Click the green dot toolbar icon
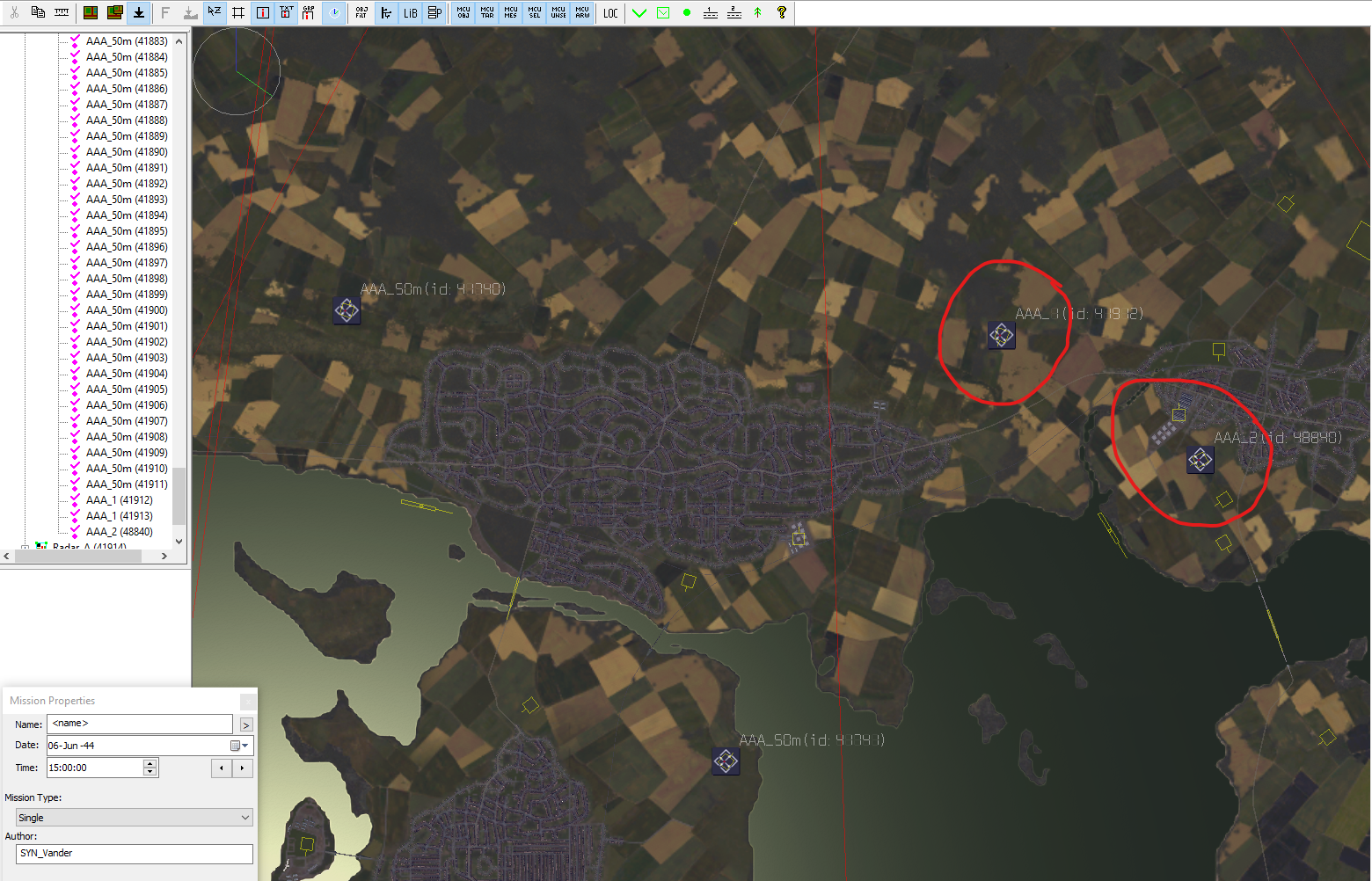The width and height of the screenshot is (1372, 881). point(687,12)
